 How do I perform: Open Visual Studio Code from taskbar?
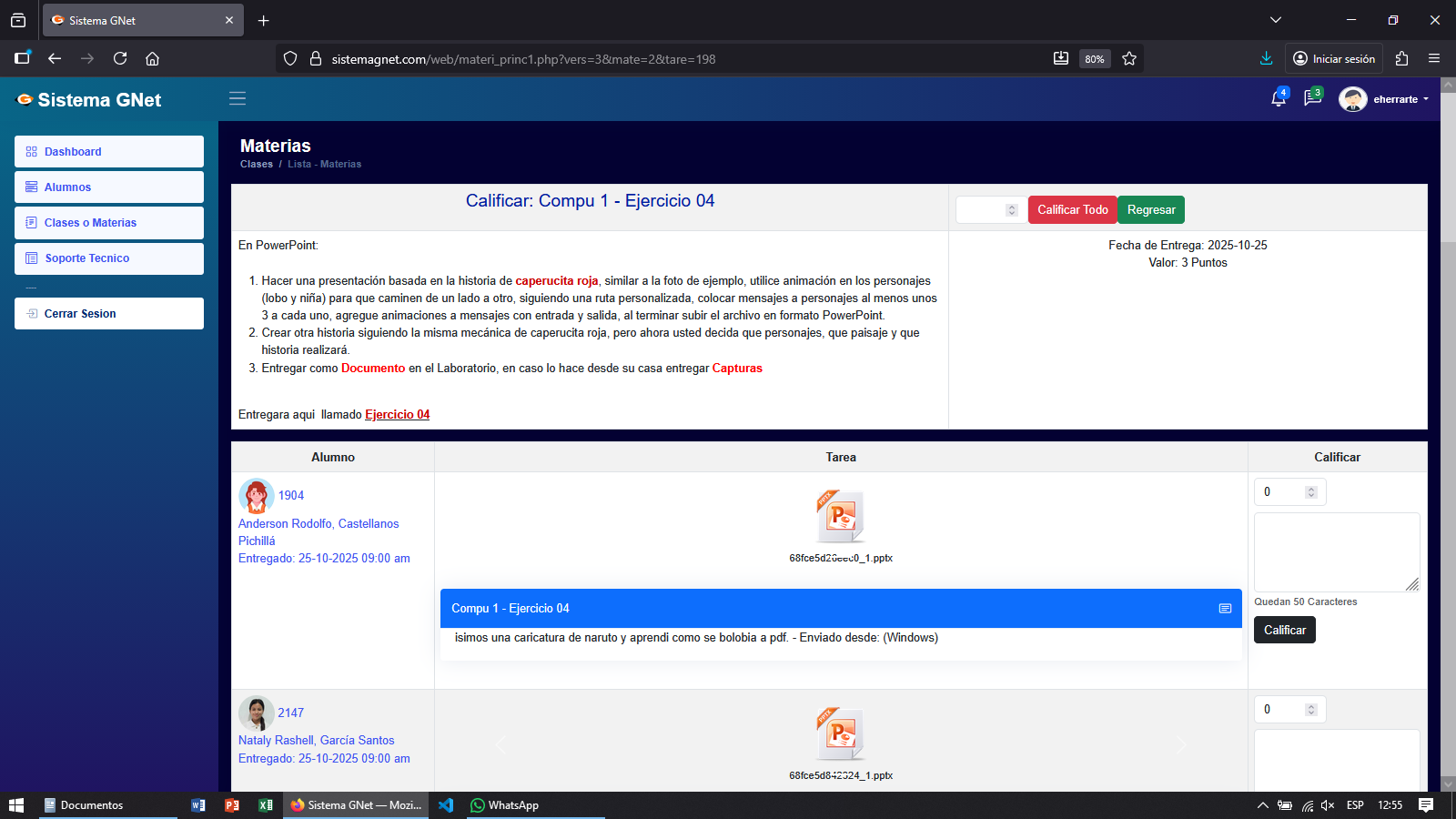tap(446, 805)
